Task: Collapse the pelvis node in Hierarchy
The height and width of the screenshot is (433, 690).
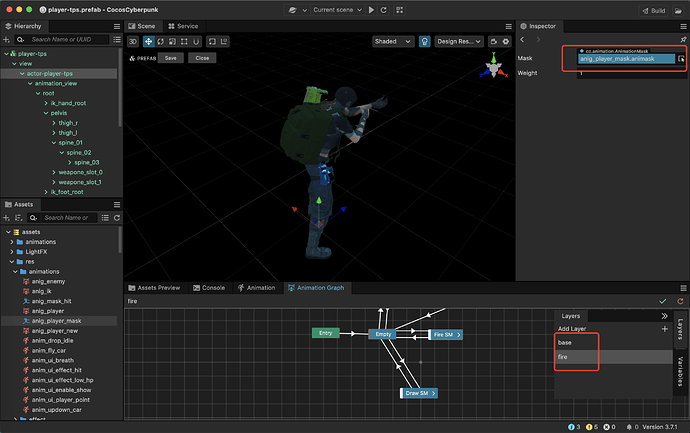Action: 46,113
